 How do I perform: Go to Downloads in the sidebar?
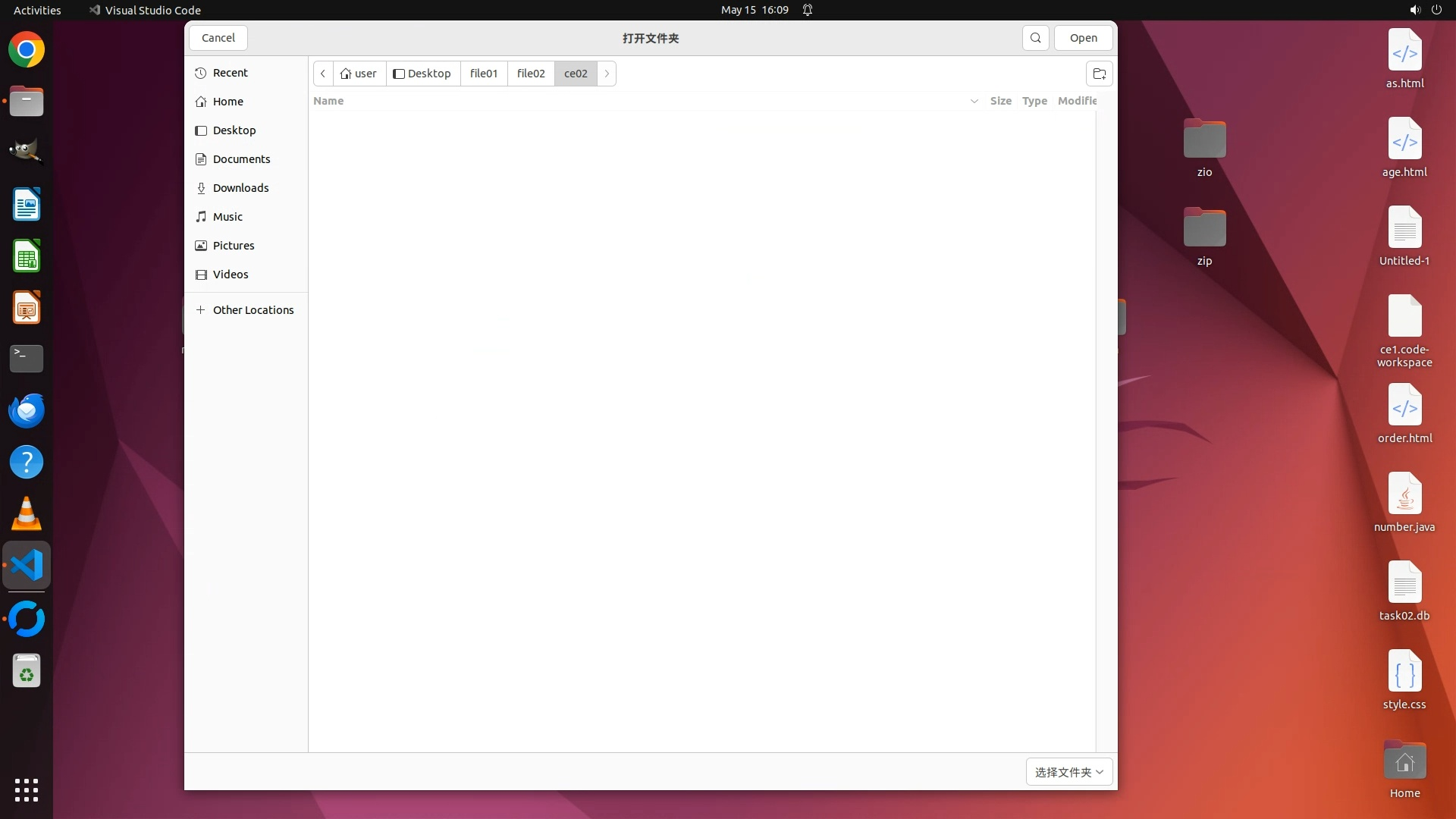coord(240,188)
